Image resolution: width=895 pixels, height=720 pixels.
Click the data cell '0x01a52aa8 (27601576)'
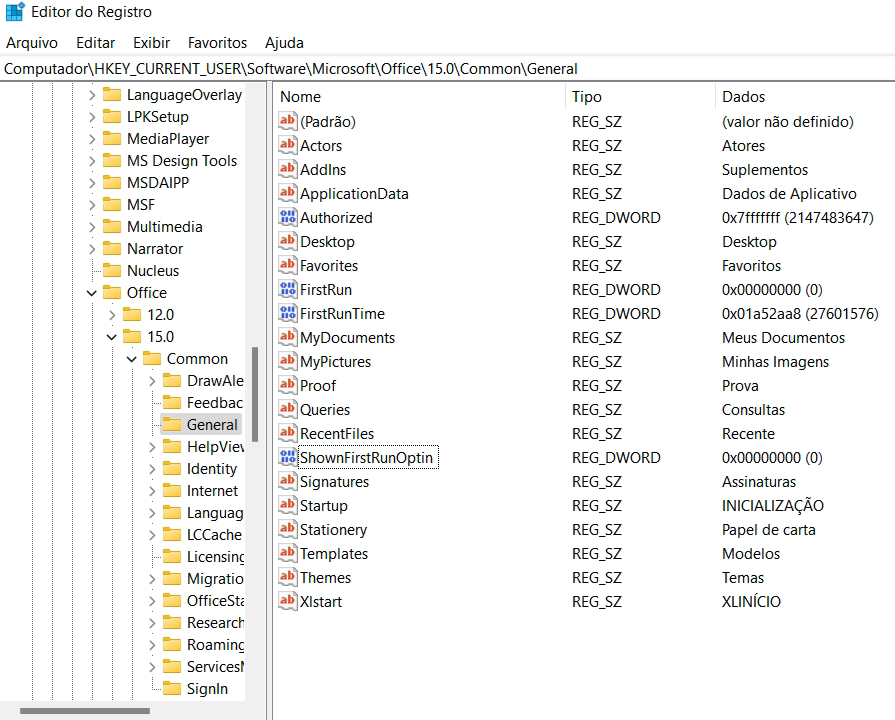coord(800,313)
